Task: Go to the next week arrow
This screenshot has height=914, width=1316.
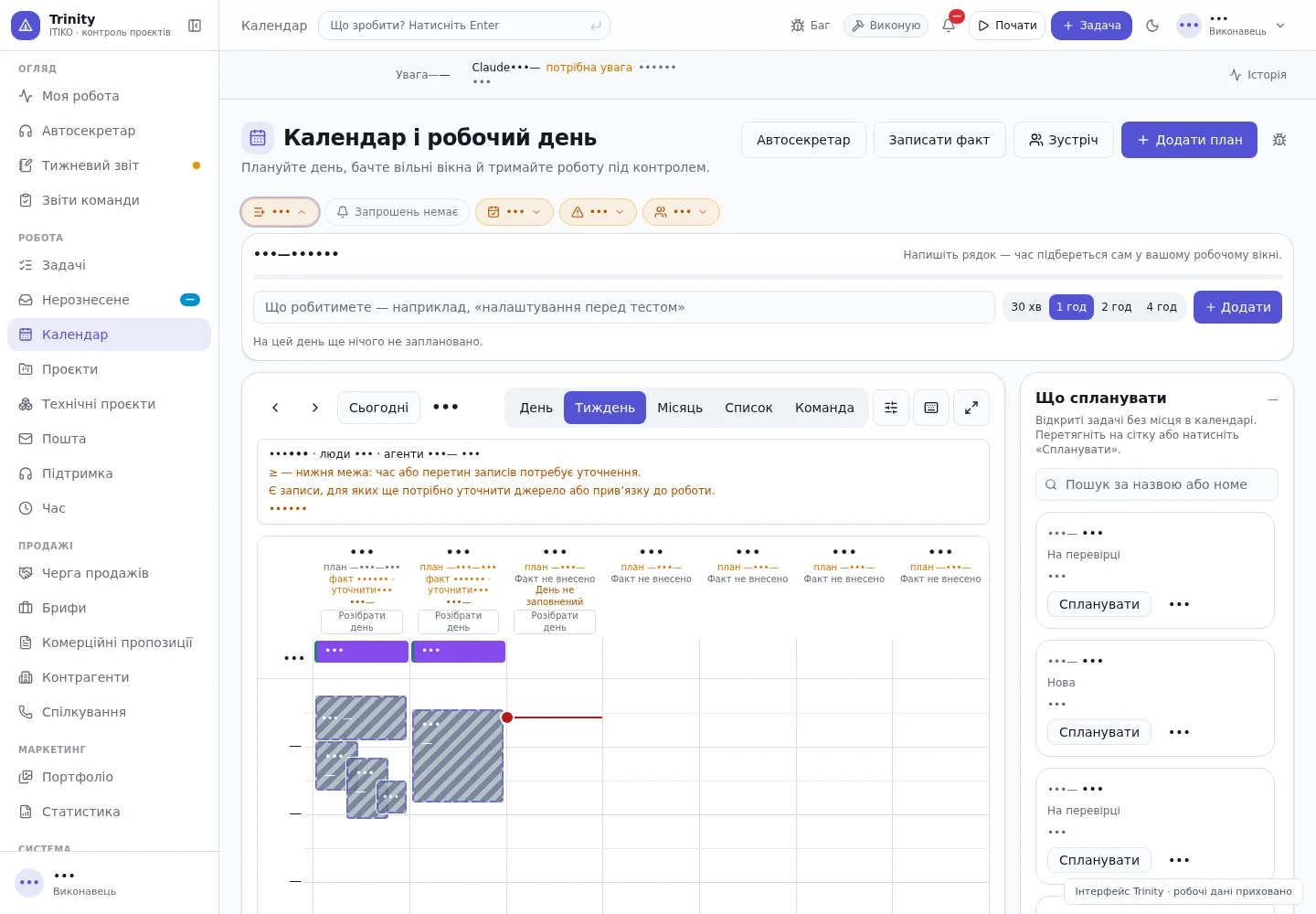Action: 315,408
